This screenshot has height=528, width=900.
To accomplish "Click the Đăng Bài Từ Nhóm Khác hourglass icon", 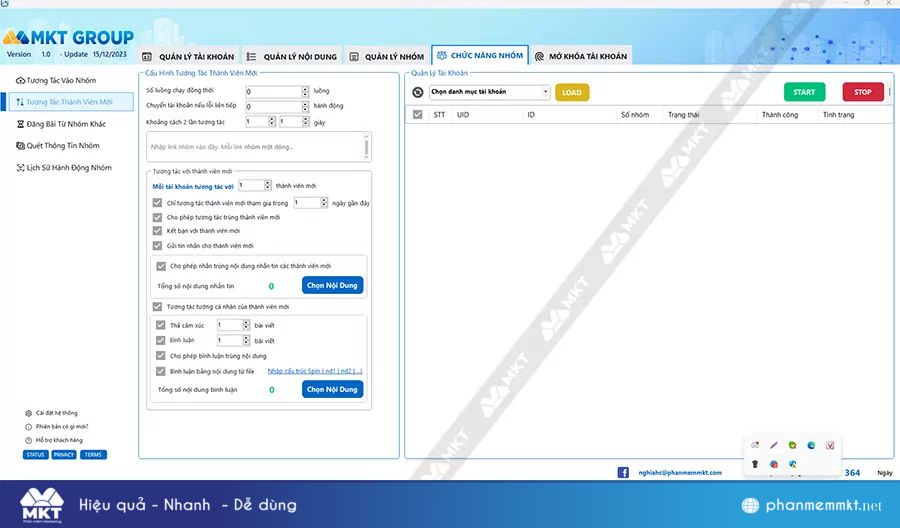I will [20, 124].
